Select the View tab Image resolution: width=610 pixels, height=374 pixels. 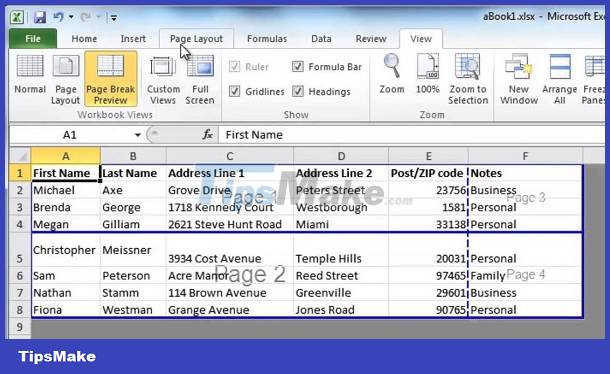(x=421, y=39)
